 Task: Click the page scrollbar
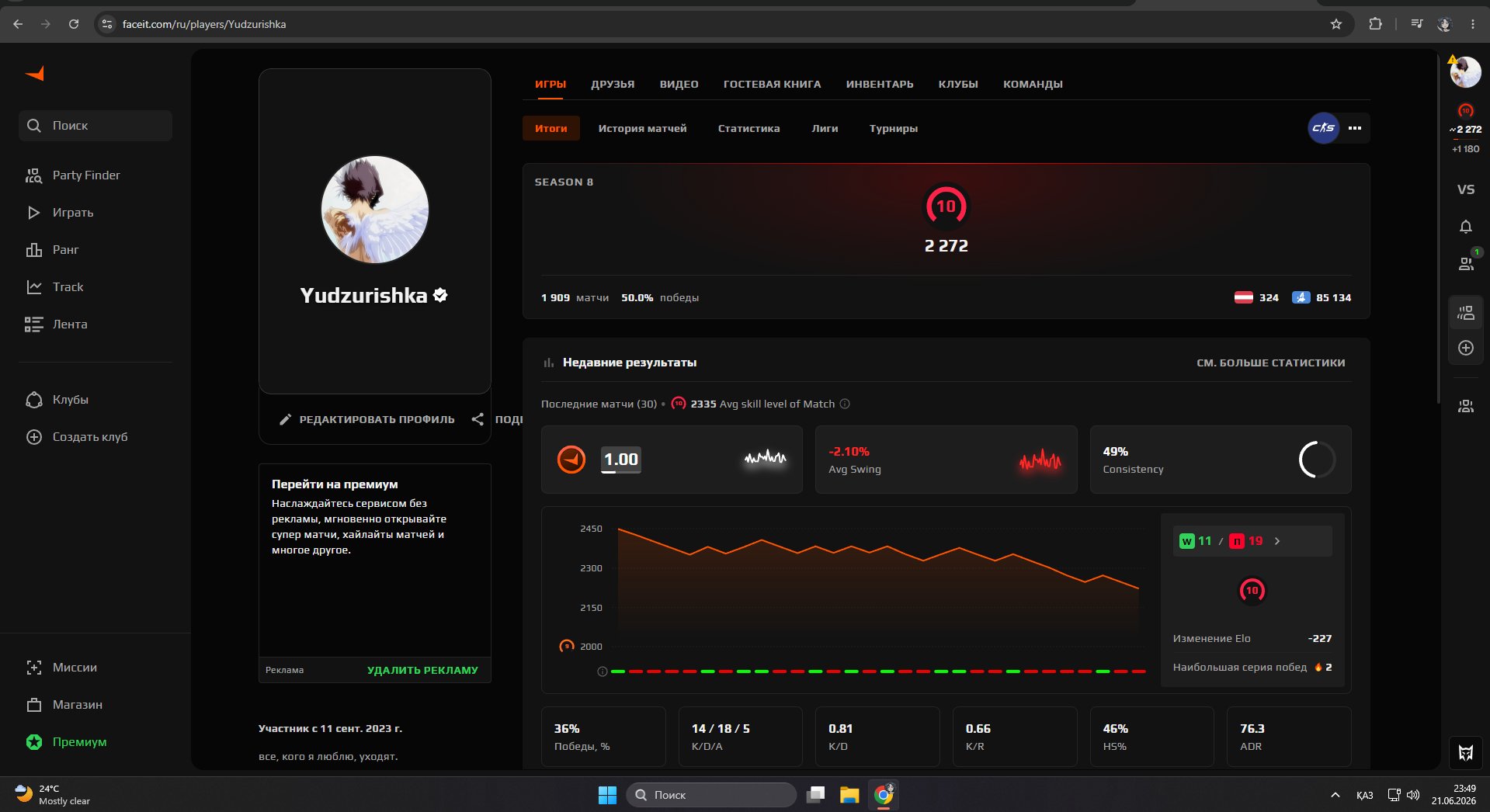(x=1437, y=229)
